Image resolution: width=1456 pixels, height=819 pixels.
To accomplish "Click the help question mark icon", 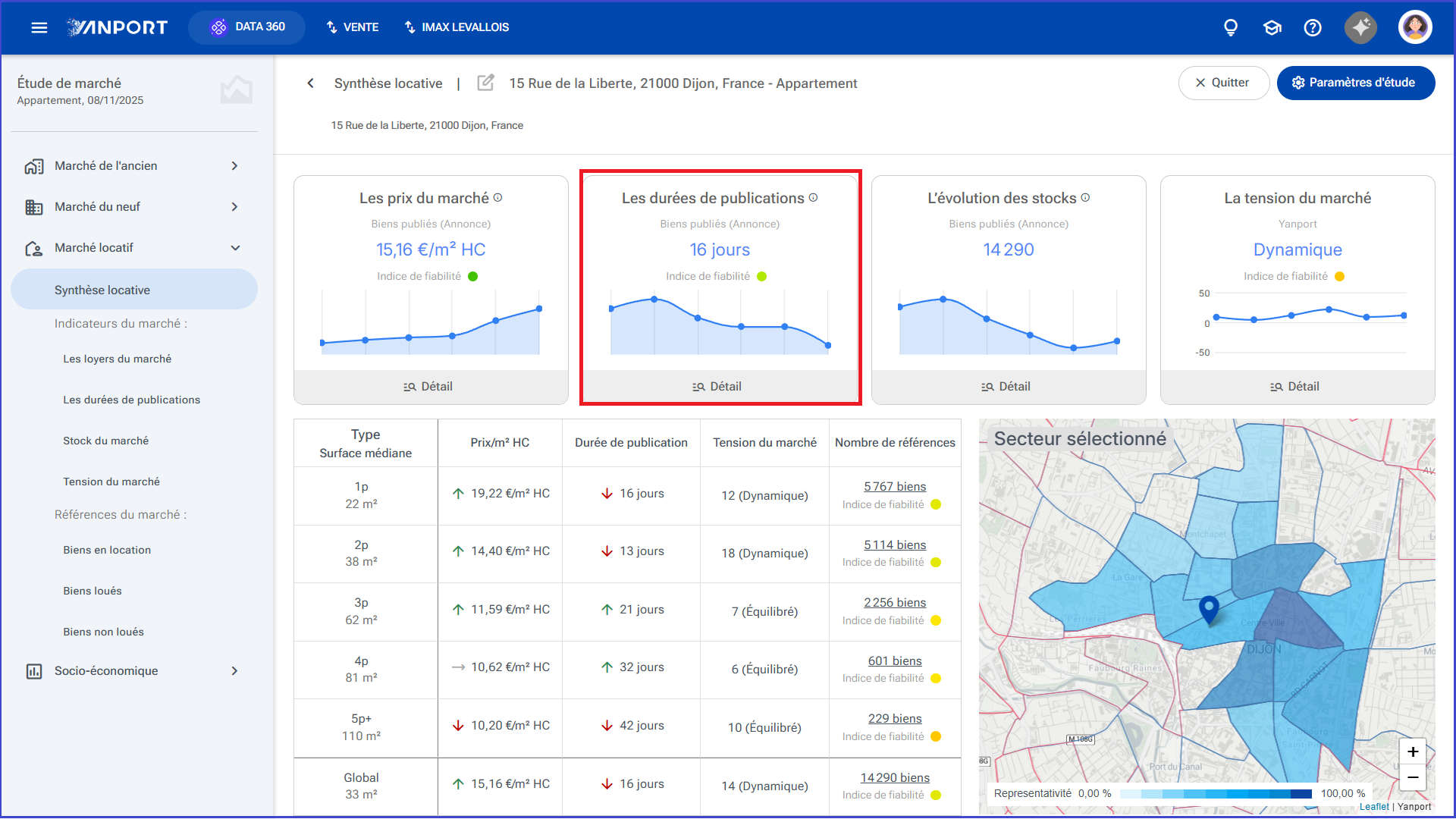I will point(1313,27).
